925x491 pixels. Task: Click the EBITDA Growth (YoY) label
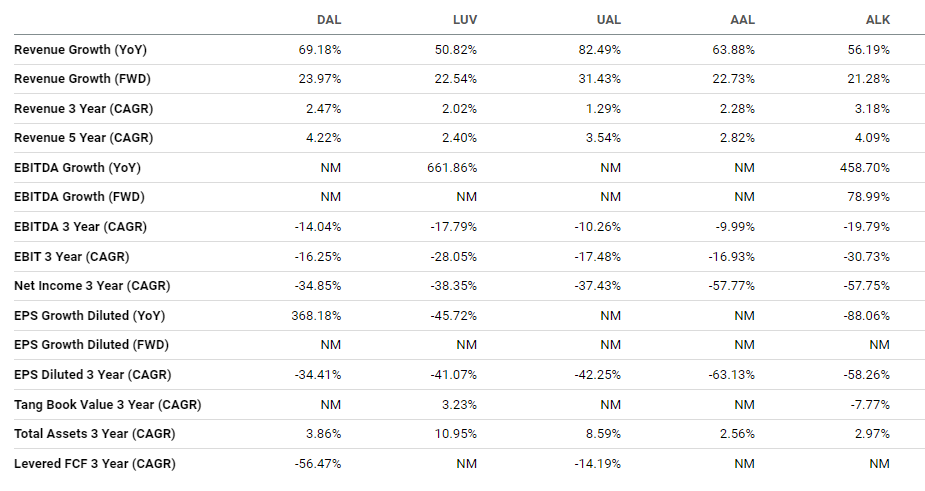point(77,168)
